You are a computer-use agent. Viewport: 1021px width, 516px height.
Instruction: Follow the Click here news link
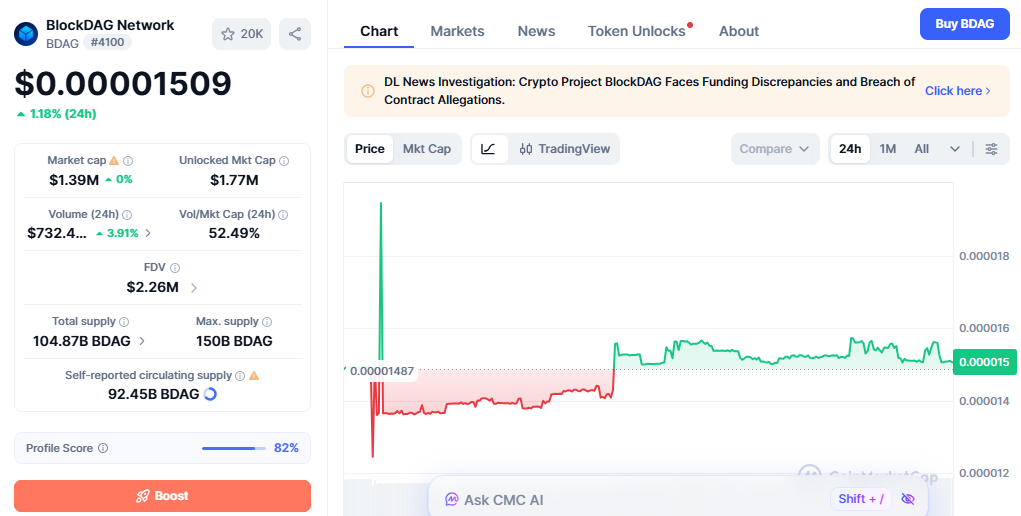click(958, 91)
